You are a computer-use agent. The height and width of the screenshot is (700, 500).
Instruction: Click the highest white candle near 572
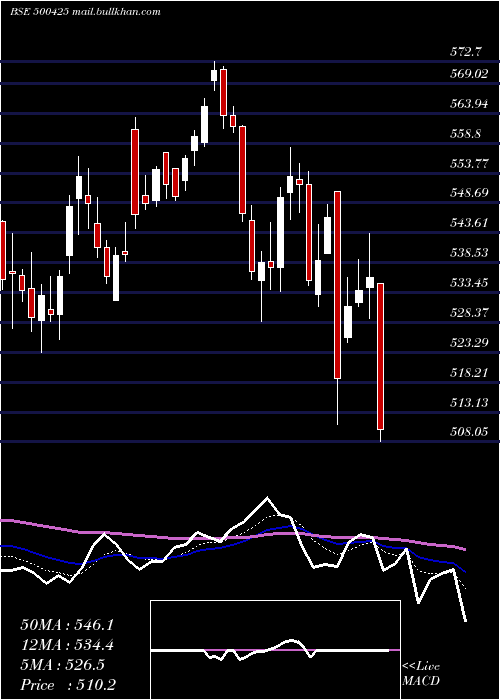point(214,75)
